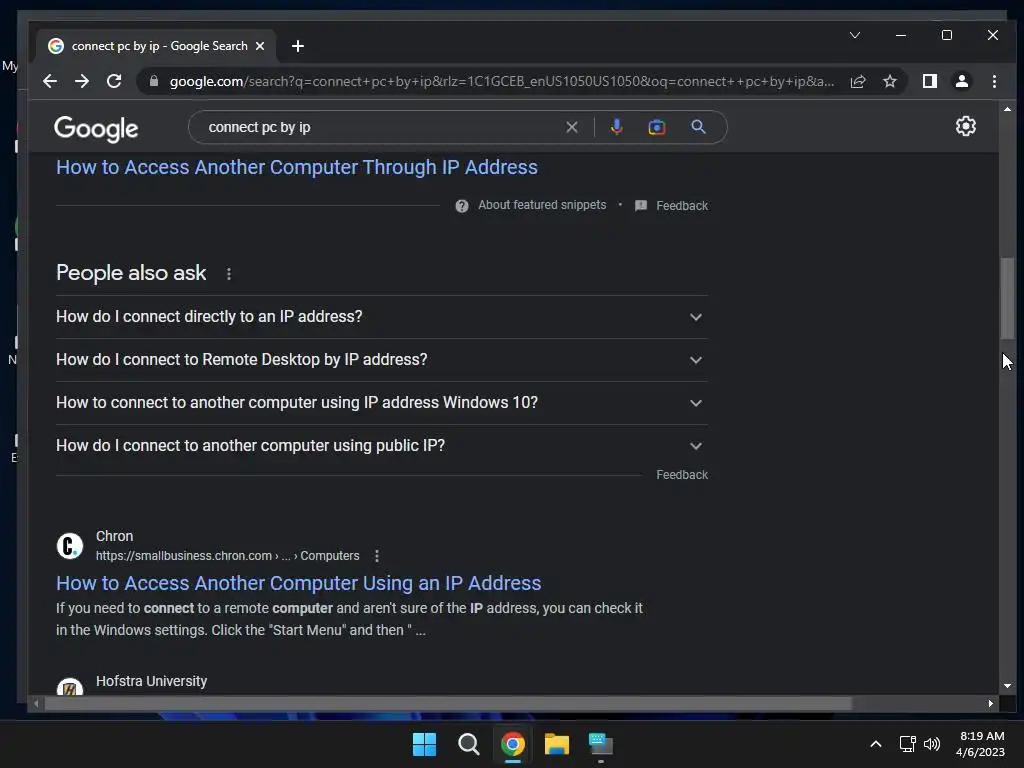Click the Chron site favicon
This screenshot has width=1024, height=768.
pyautogui.click(x=70, y=546)
